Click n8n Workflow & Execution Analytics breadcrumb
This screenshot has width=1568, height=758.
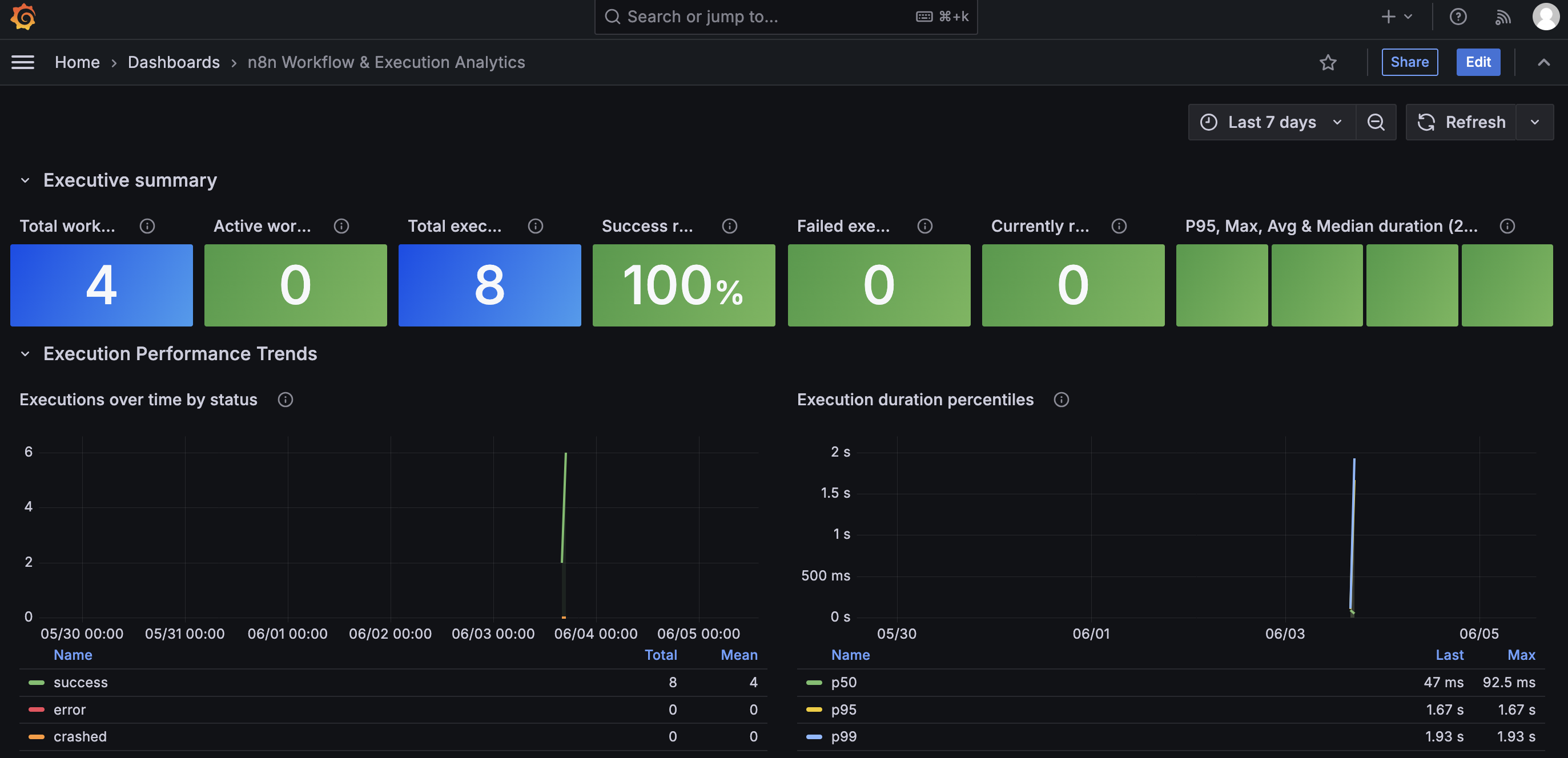(x=386, y=62)
